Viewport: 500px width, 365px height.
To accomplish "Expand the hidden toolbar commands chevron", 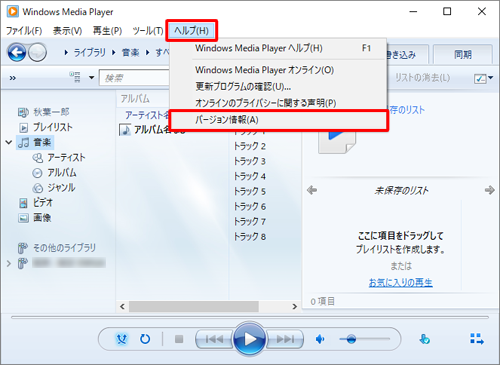I will (x=13, y=78).
